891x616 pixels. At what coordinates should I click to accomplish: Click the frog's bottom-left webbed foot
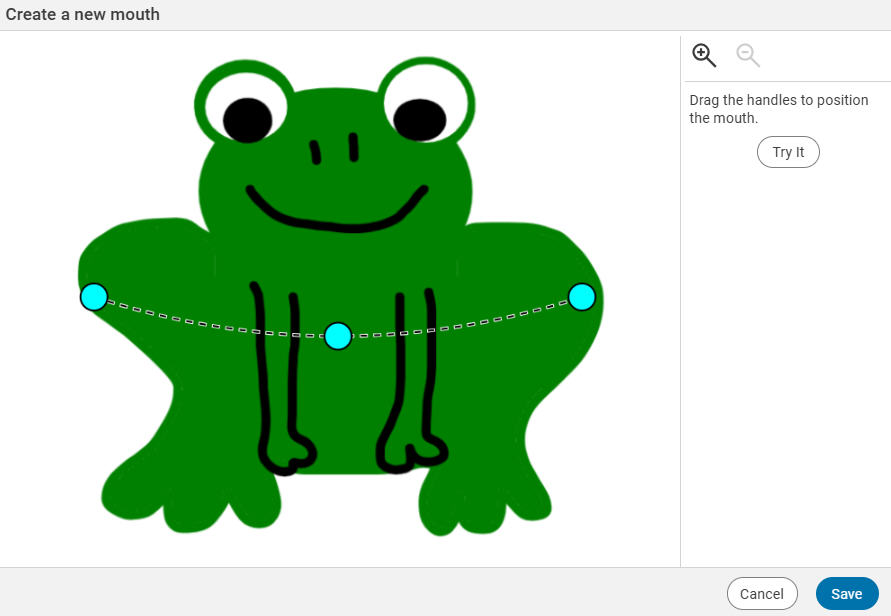(180, 495)
